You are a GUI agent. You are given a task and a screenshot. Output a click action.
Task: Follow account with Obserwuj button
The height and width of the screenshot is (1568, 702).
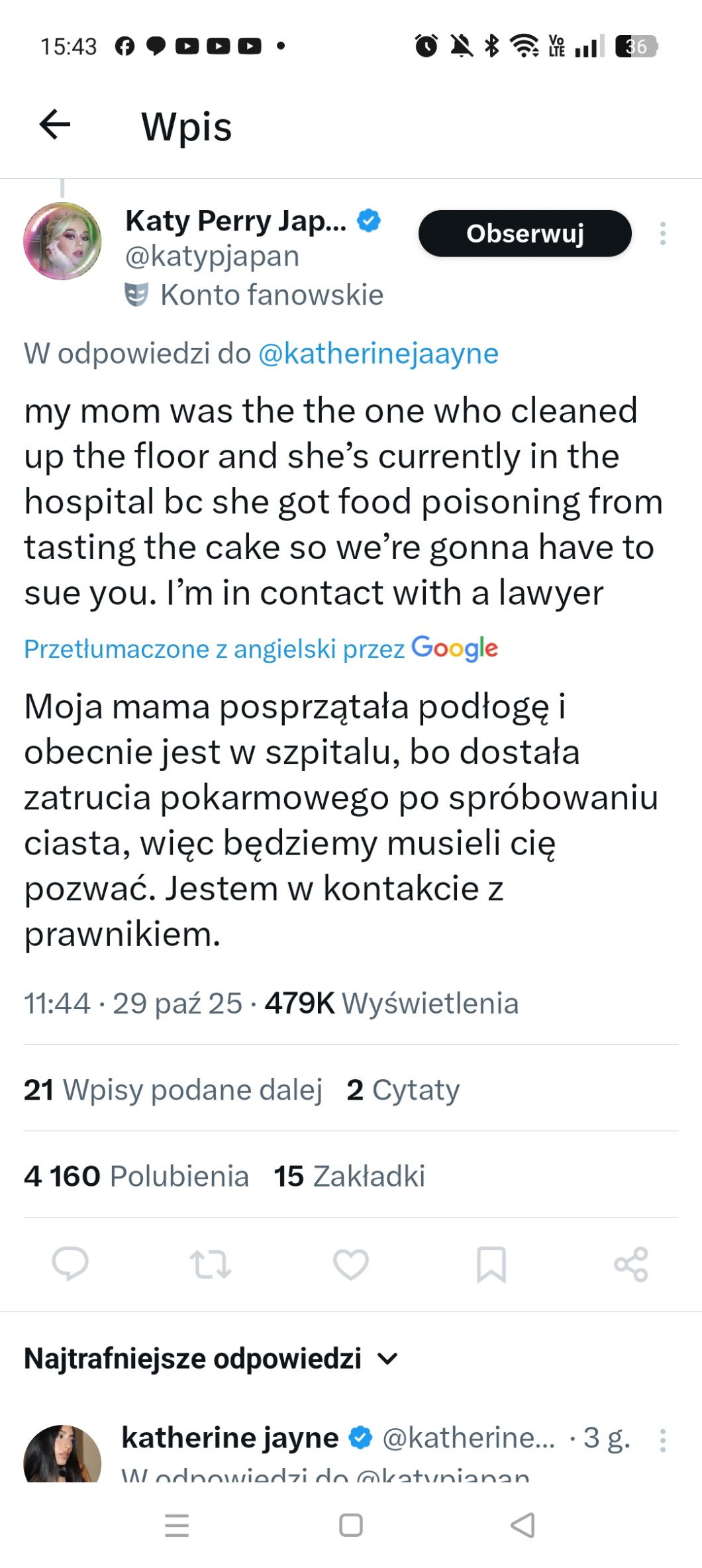(x=525, y=233)
